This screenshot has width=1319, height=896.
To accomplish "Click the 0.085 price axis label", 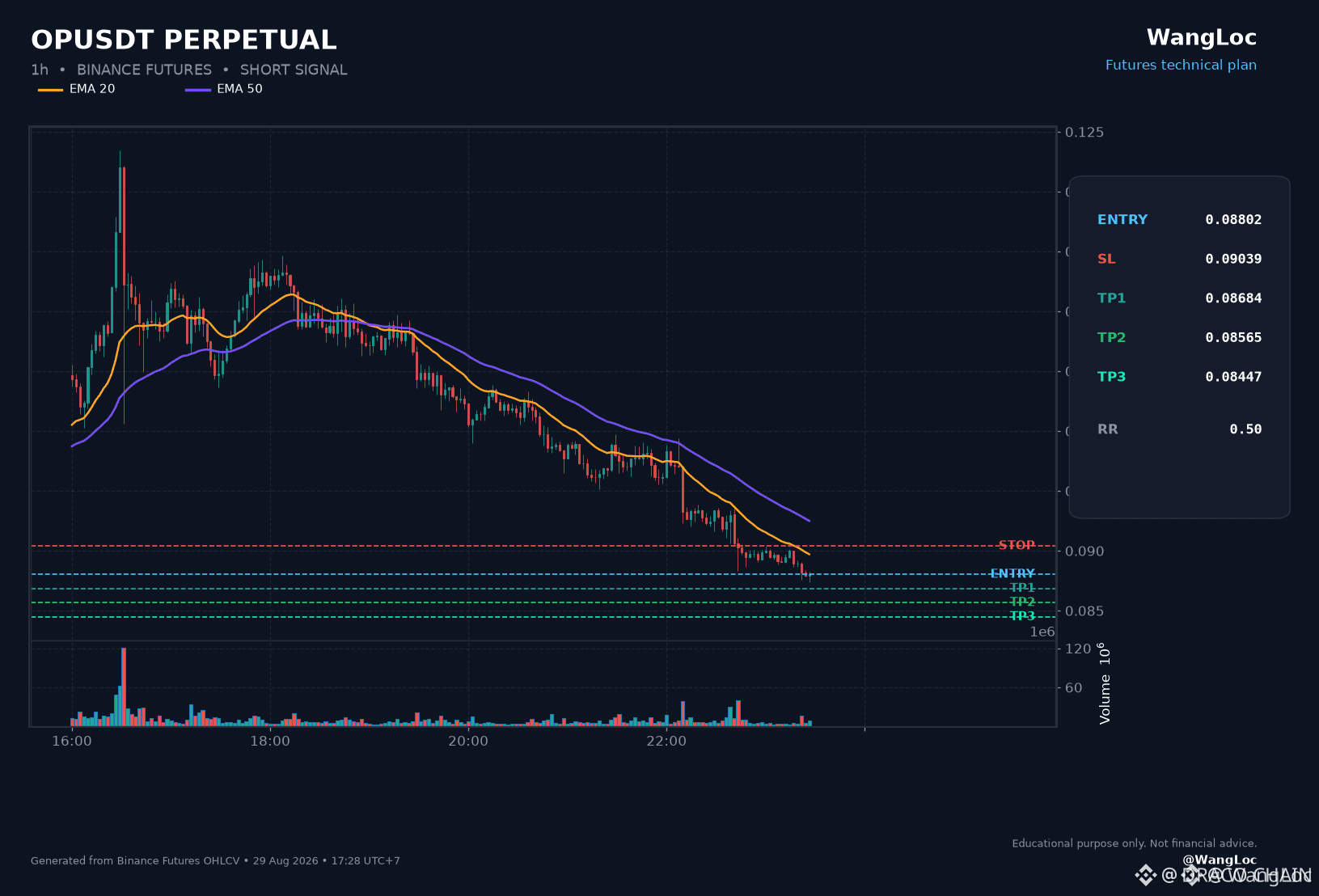I will coord(1084,611).
